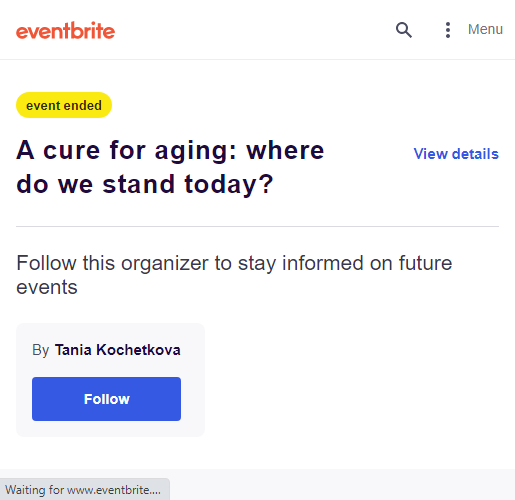
Task: Click the 'Waiting for www.eventbrite' status bar
Action: point(85,489)
